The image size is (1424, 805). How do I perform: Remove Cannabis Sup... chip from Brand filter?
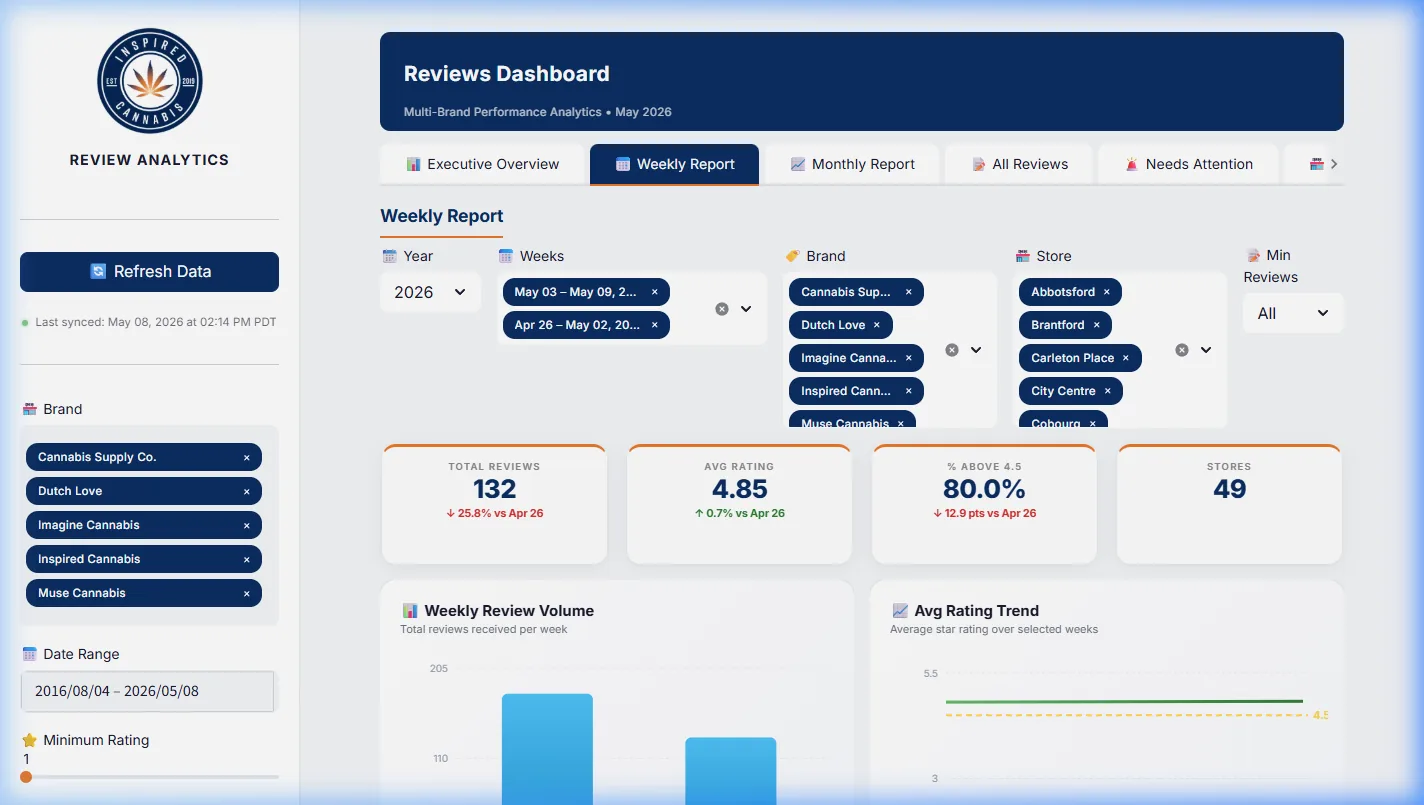(x=909, y=292)
